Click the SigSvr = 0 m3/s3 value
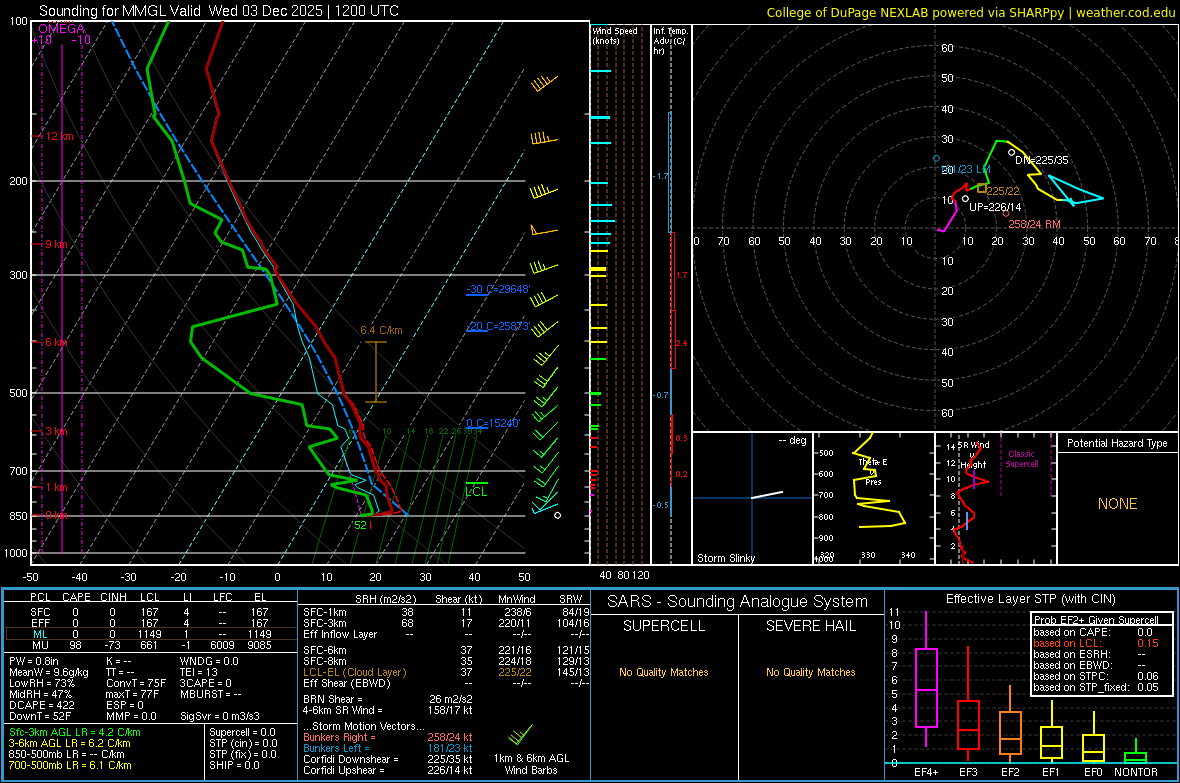The image size is (1180, 783). (220, 716)
